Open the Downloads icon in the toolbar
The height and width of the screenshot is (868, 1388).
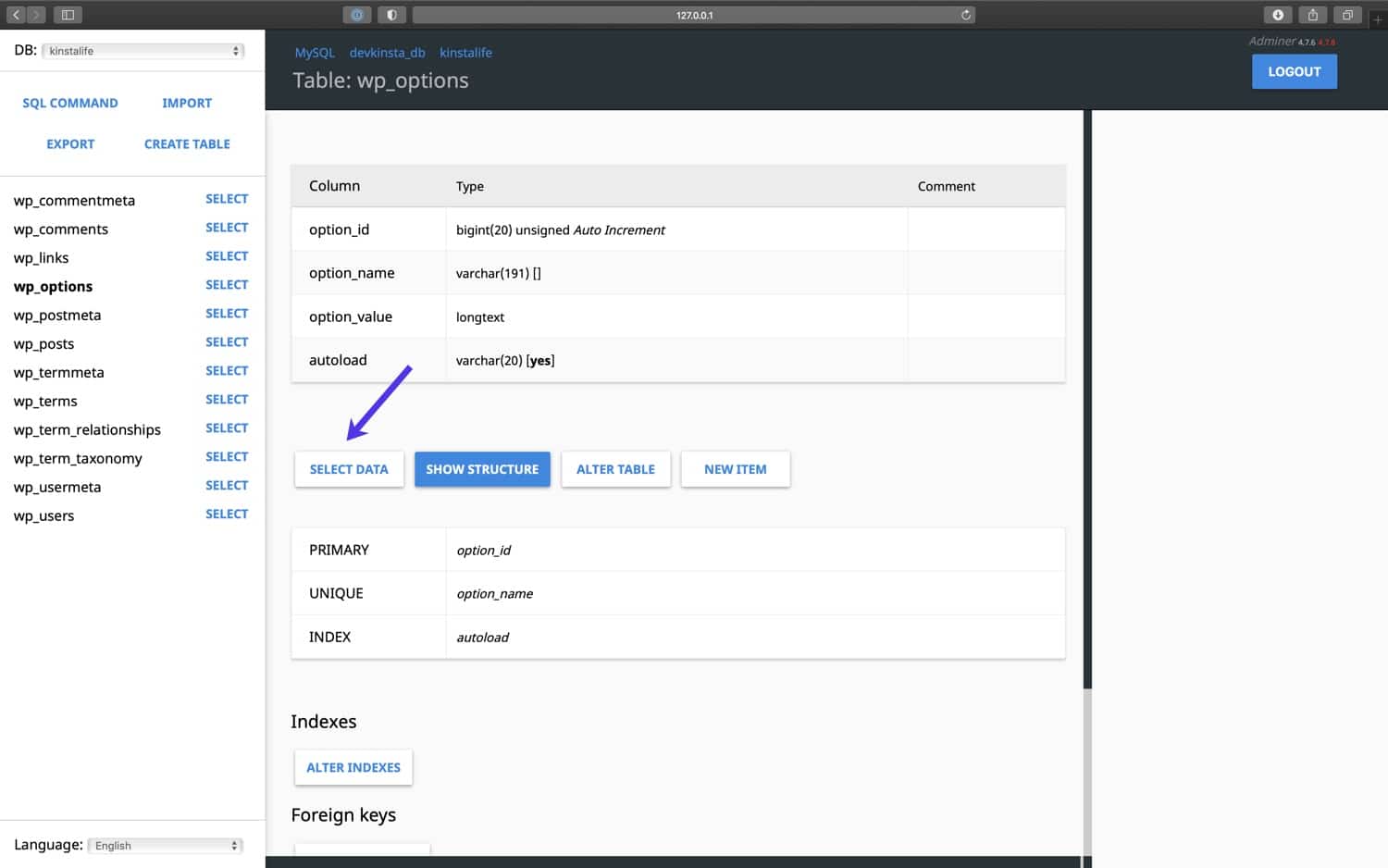(x=1278, y=15)
